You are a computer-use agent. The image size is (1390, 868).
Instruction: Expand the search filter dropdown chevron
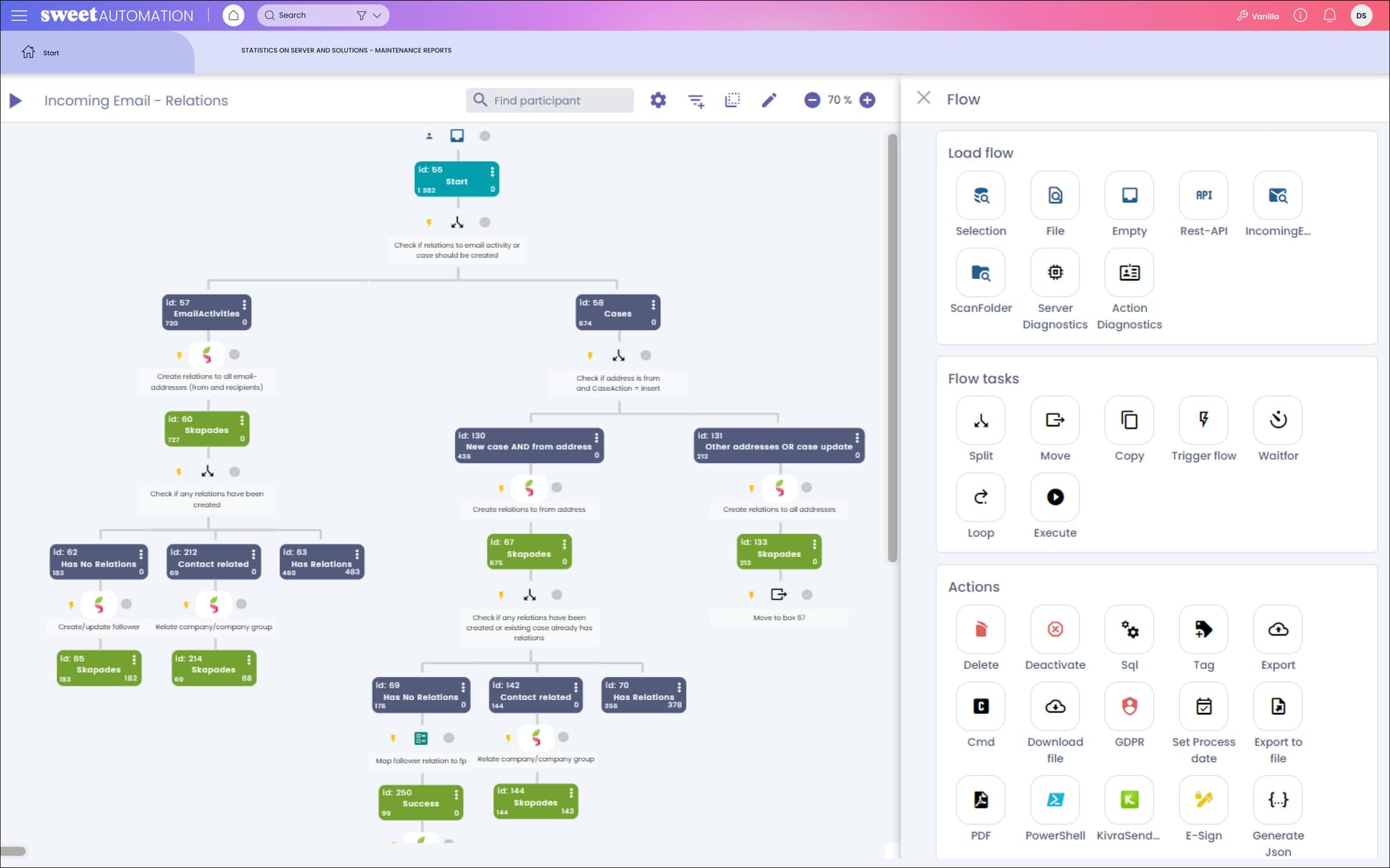(377, 15)
